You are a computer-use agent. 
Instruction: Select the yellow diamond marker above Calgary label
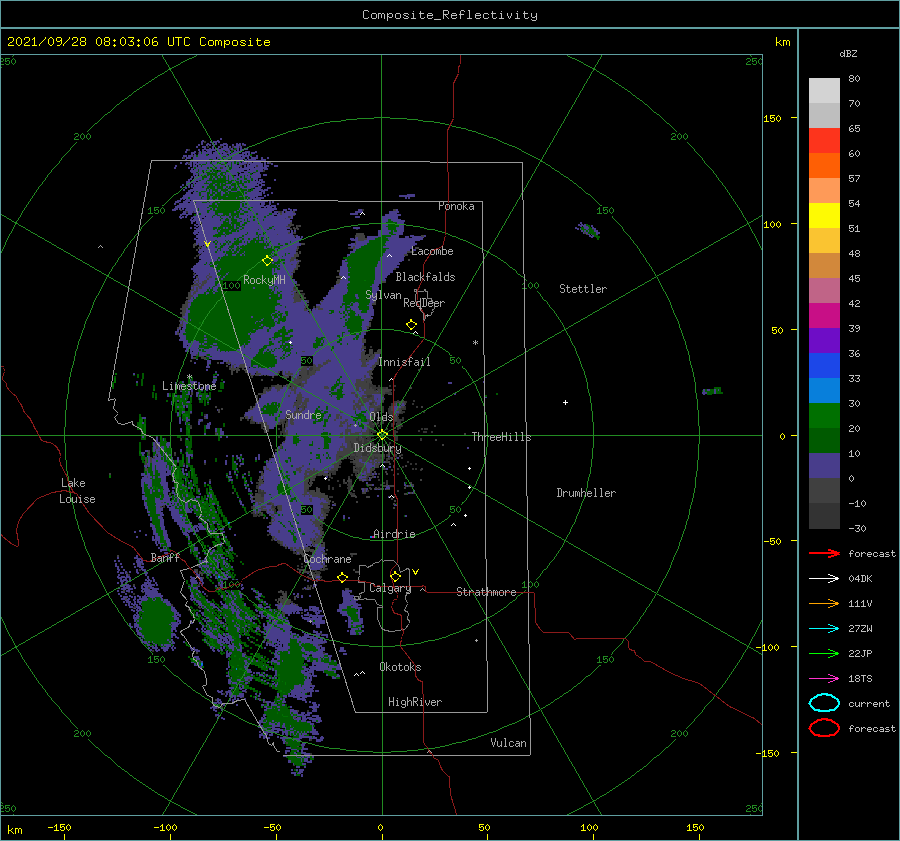(395, 576)
